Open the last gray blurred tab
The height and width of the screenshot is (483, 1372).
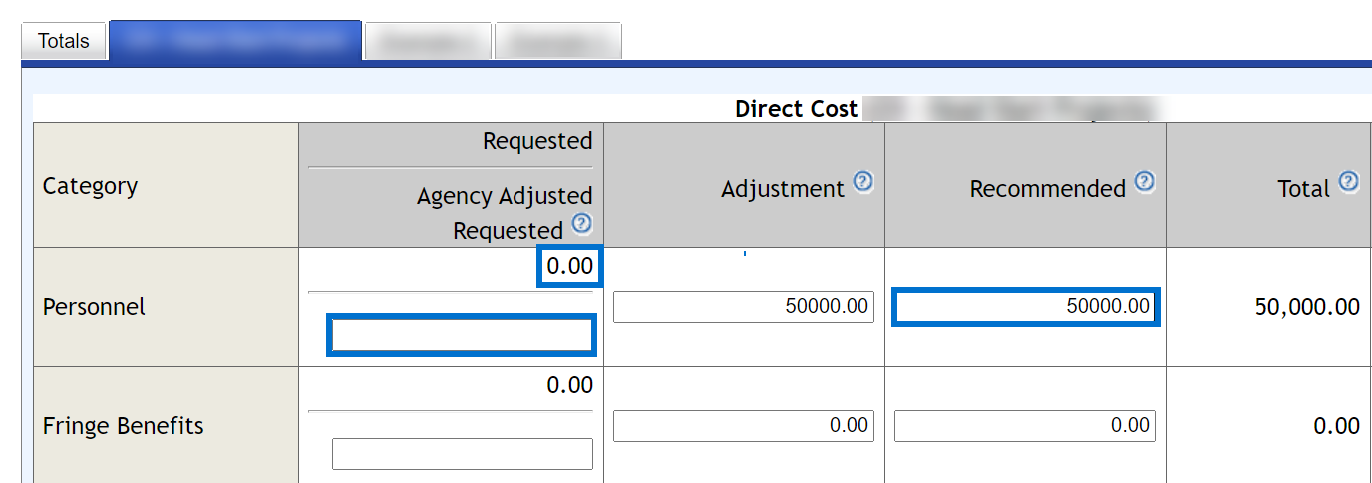(558, 41)
